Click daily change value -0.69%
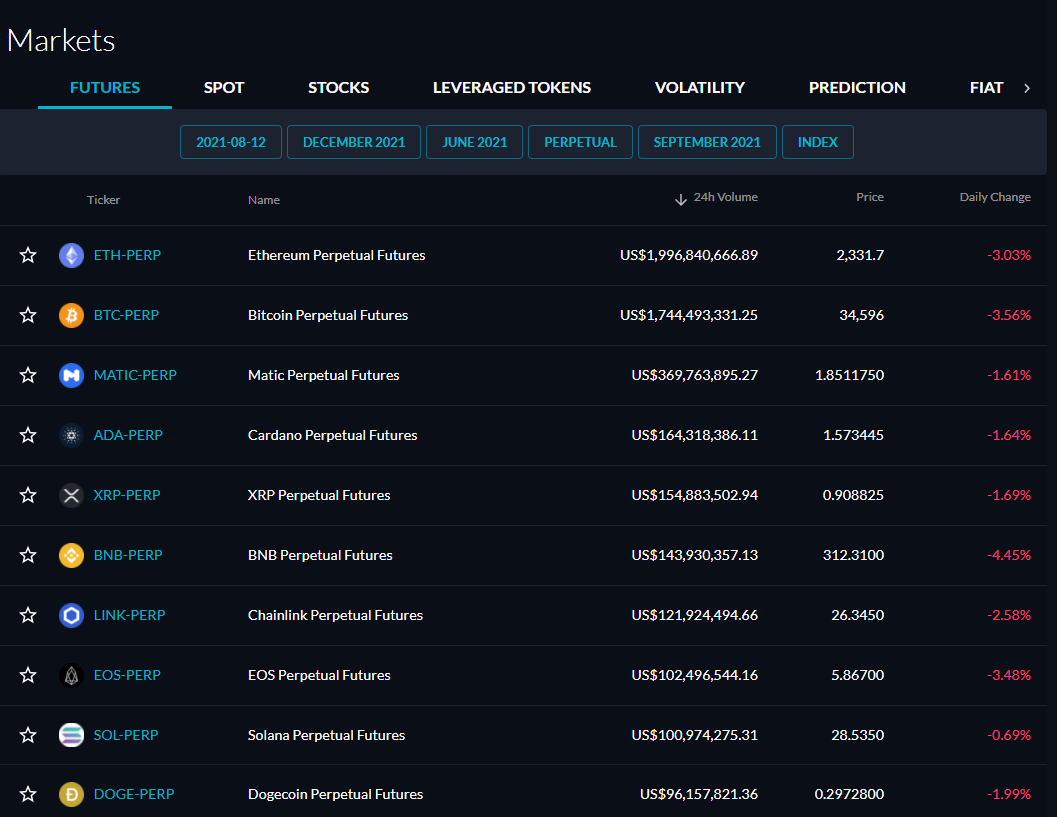 tap(1009, 735)
